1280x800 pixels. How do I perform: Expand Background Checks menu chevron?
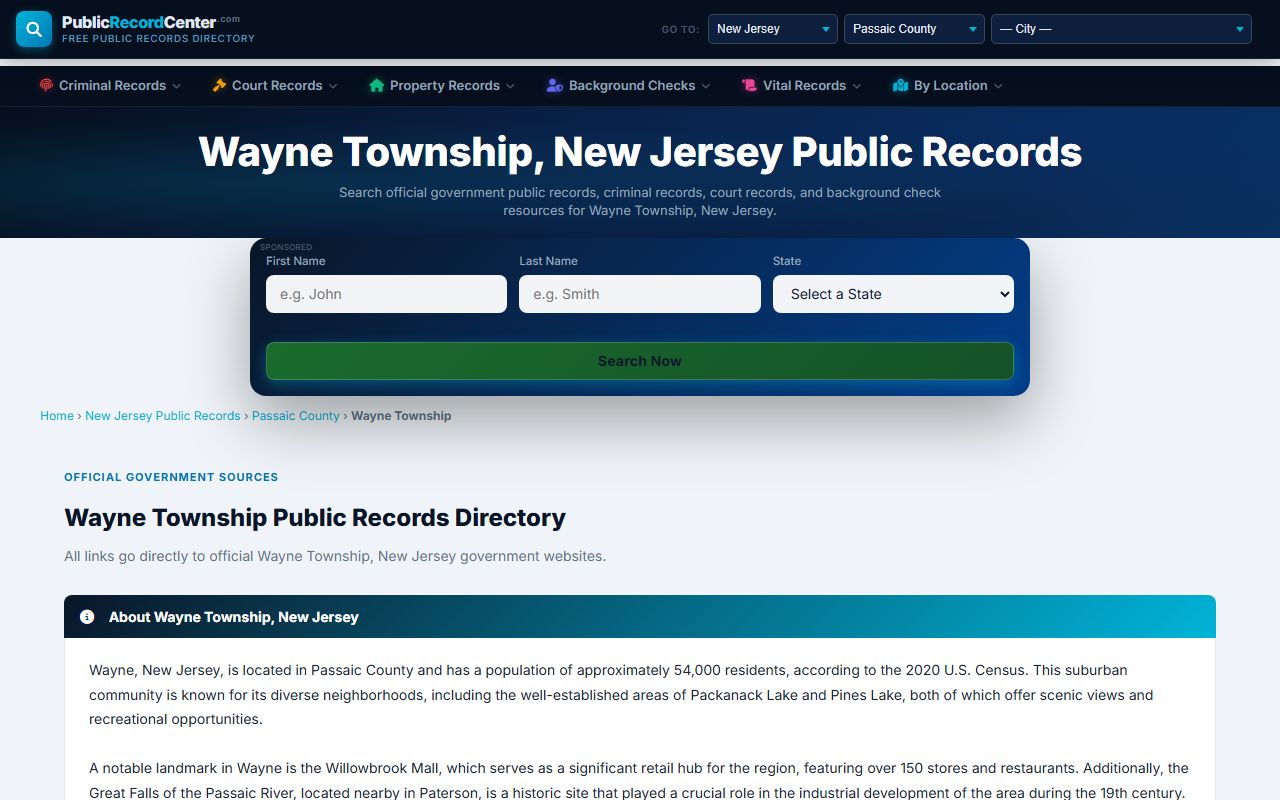click(706, 86)
